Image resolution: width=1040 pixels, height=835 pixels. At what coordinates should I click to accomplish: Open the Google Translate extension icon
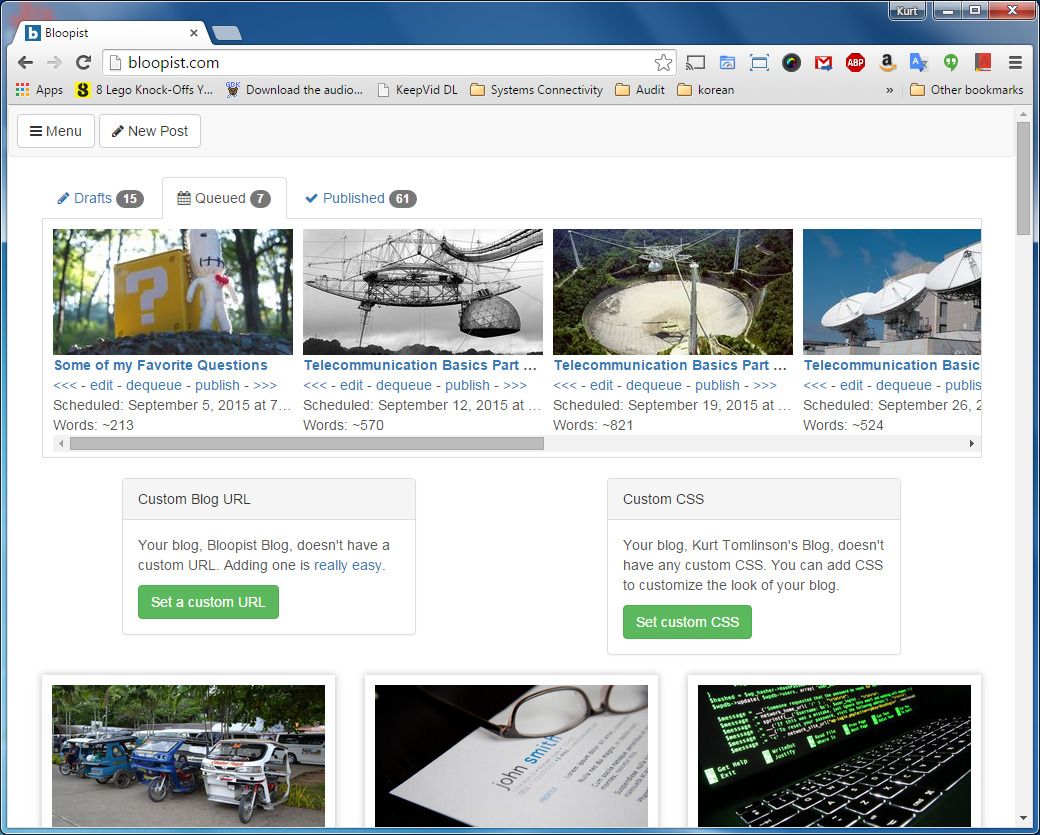coord(919,61)
